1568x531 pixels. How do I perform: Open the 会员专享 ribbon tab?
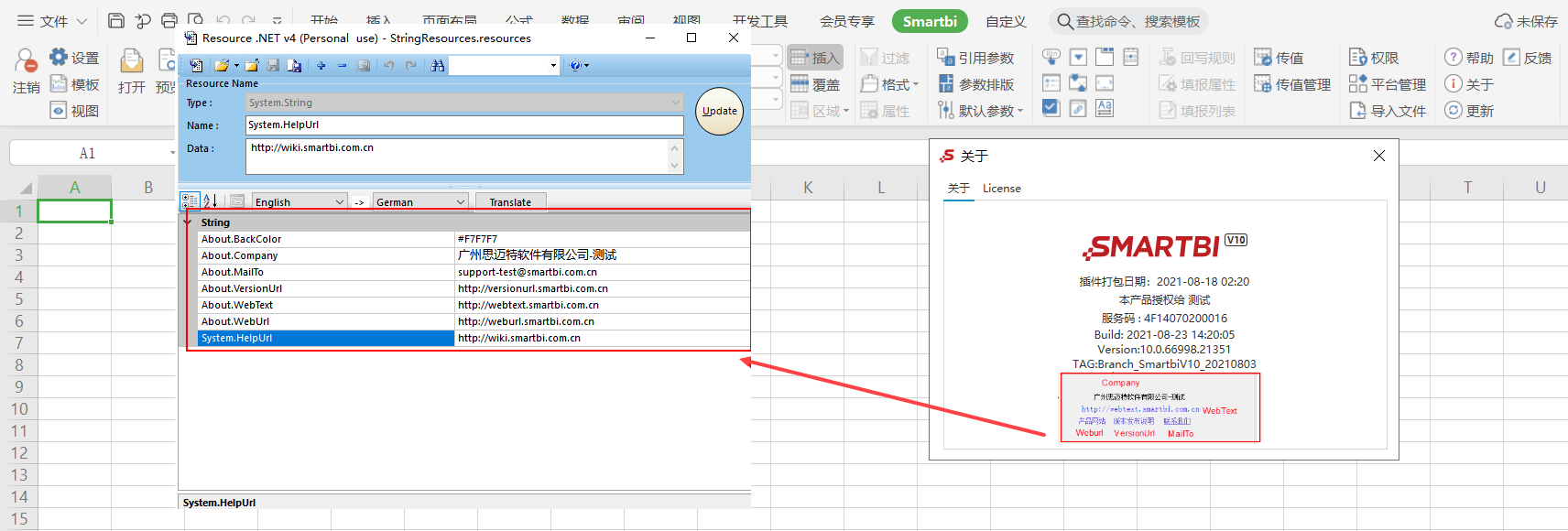847,21
